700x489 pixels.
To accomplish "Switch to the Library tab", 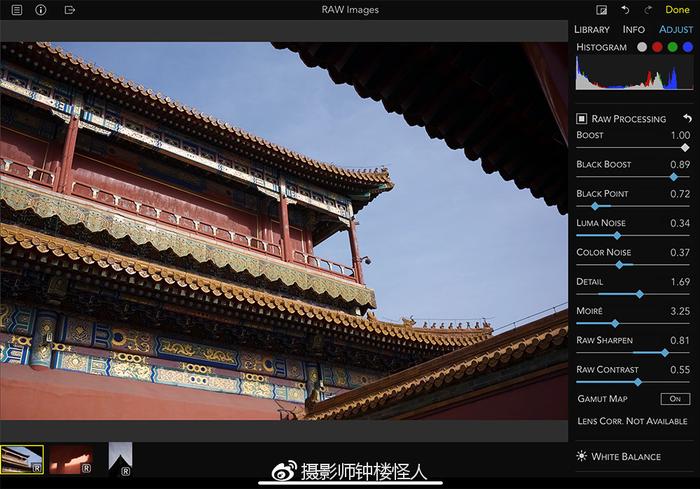I will [592, 29].
